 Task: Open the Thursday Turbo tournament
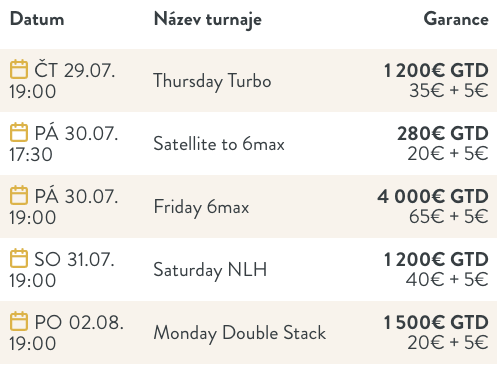pos(212,81)
